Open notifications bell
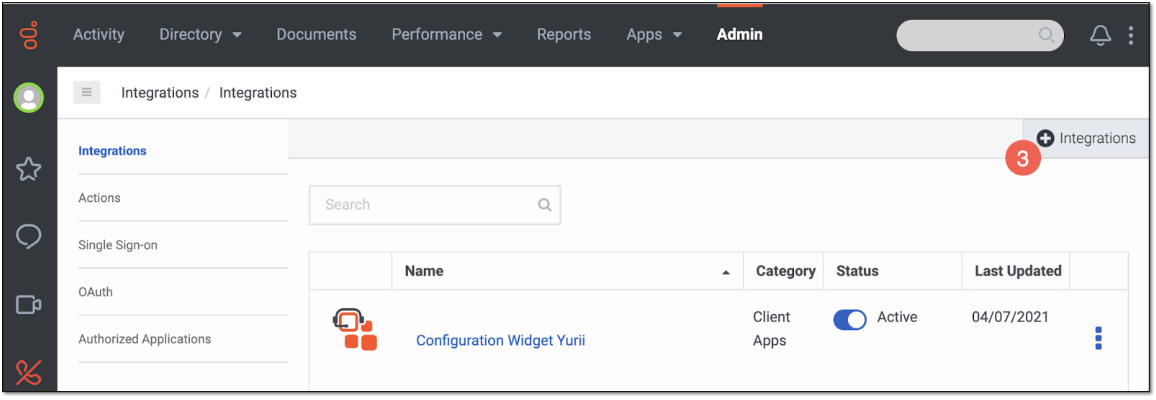 pos(1101,35)
